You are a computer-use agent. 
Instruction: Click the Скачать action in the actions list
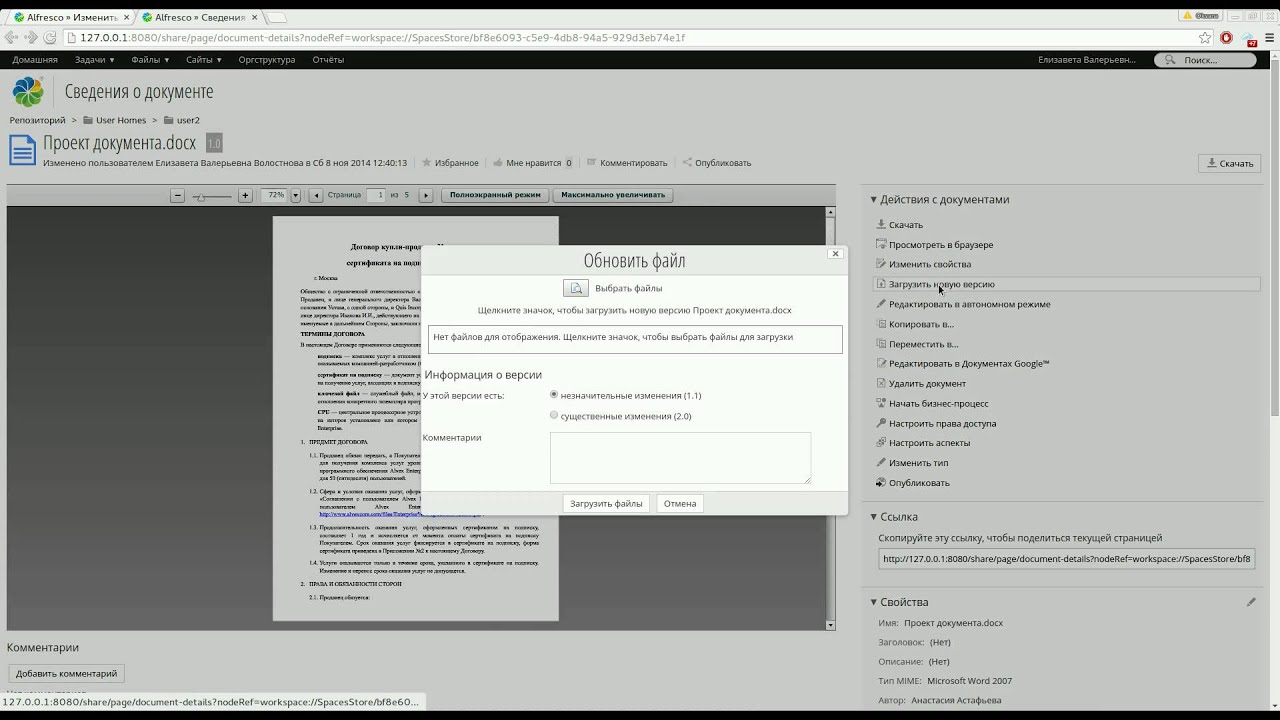click(x=905, y=225)
